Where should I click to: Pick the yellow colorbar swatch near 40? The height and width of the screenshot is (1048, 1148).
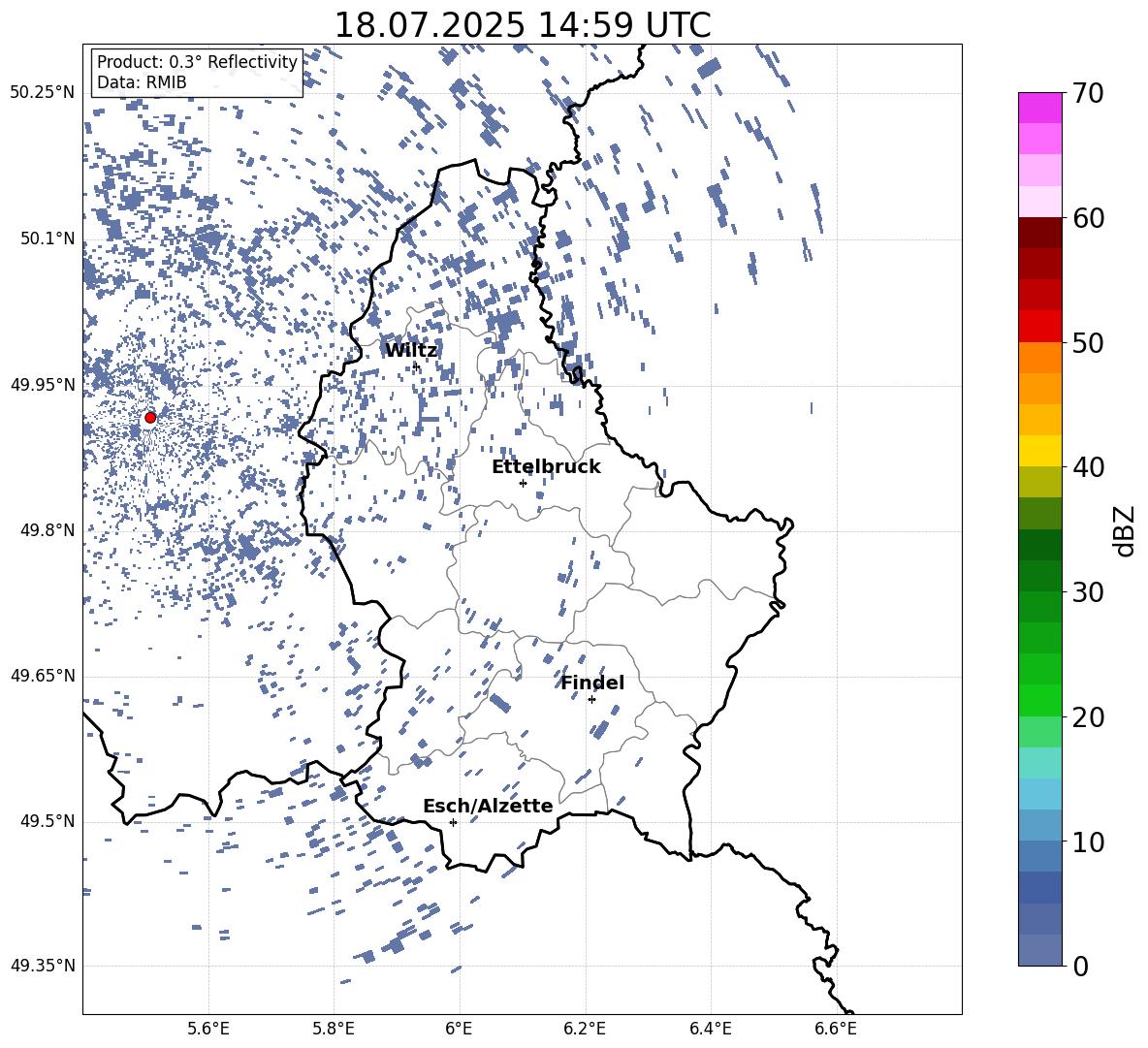click(1040, 451)
